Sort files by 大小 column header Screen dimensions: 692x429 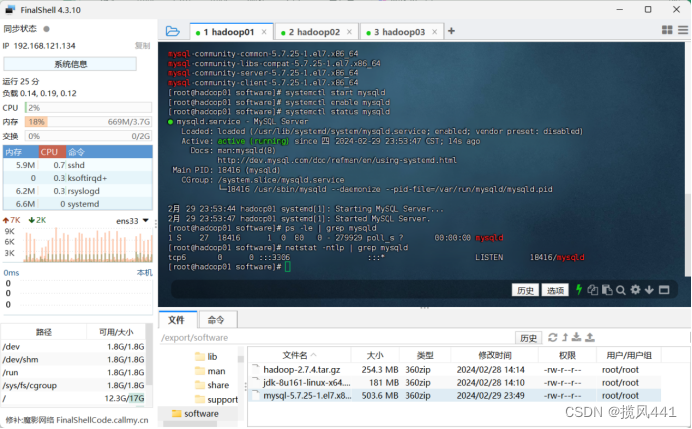point(375,355)
